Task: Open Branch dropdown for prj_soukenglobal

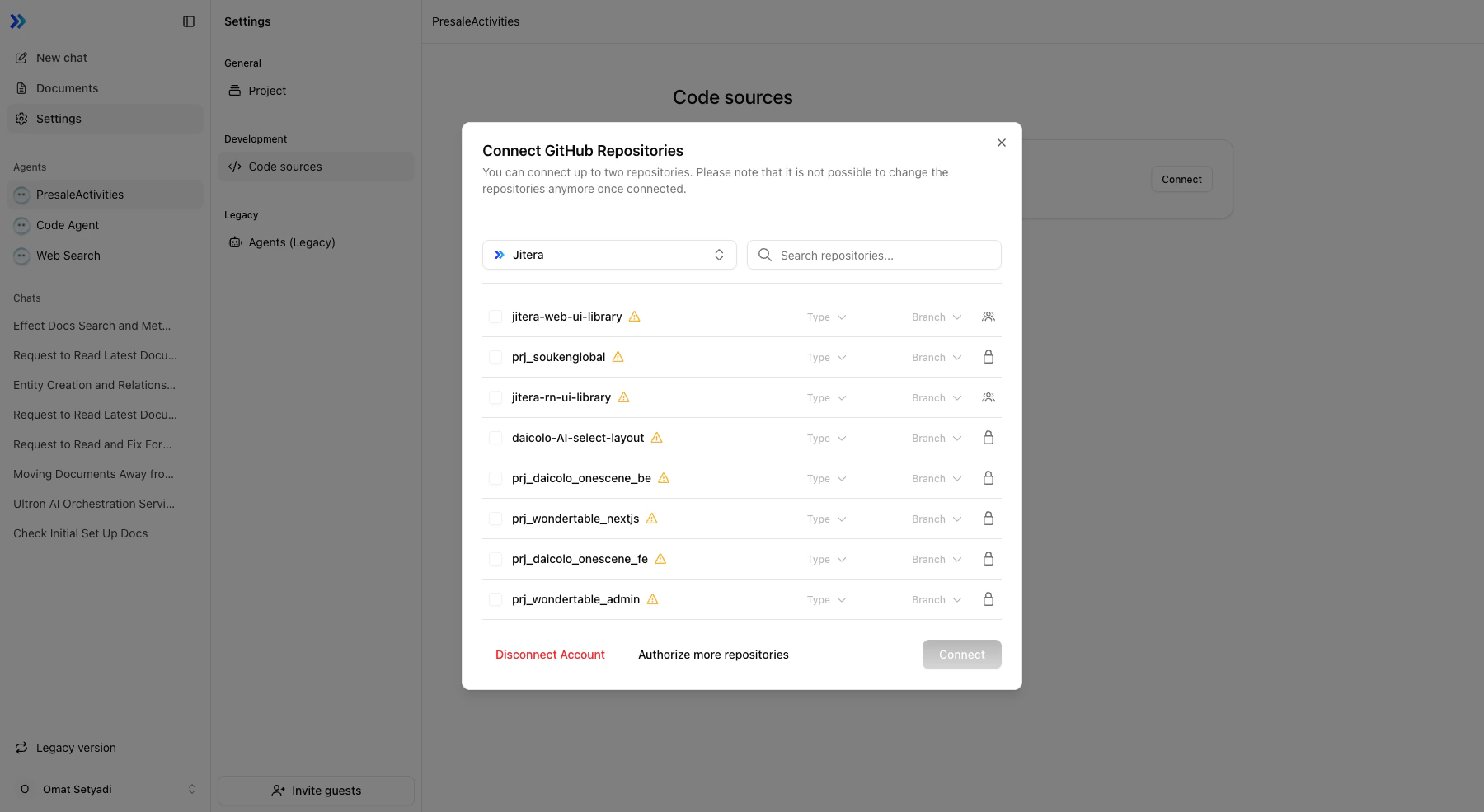Action: (937, 358)
